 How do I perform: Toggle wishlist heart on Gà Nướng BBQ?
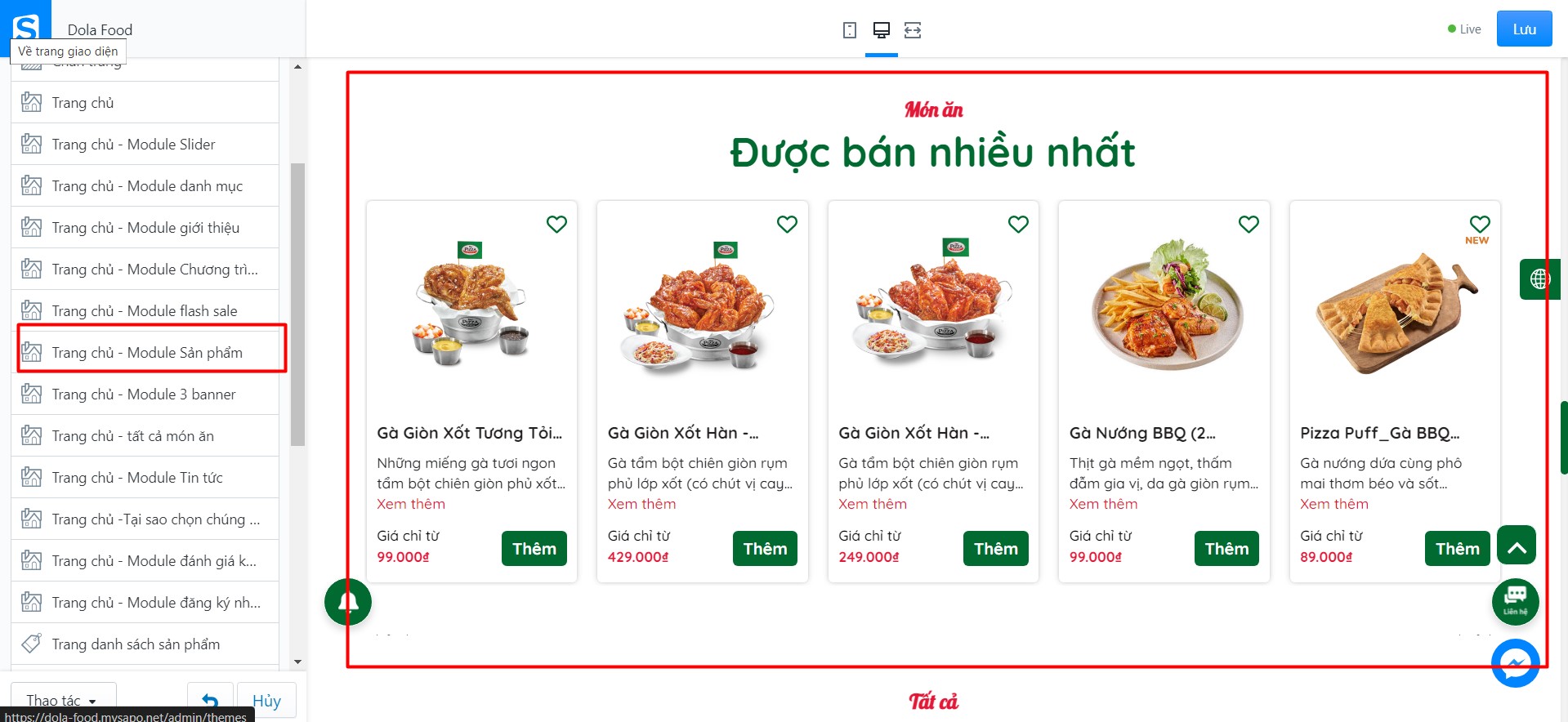(1249, 224)
